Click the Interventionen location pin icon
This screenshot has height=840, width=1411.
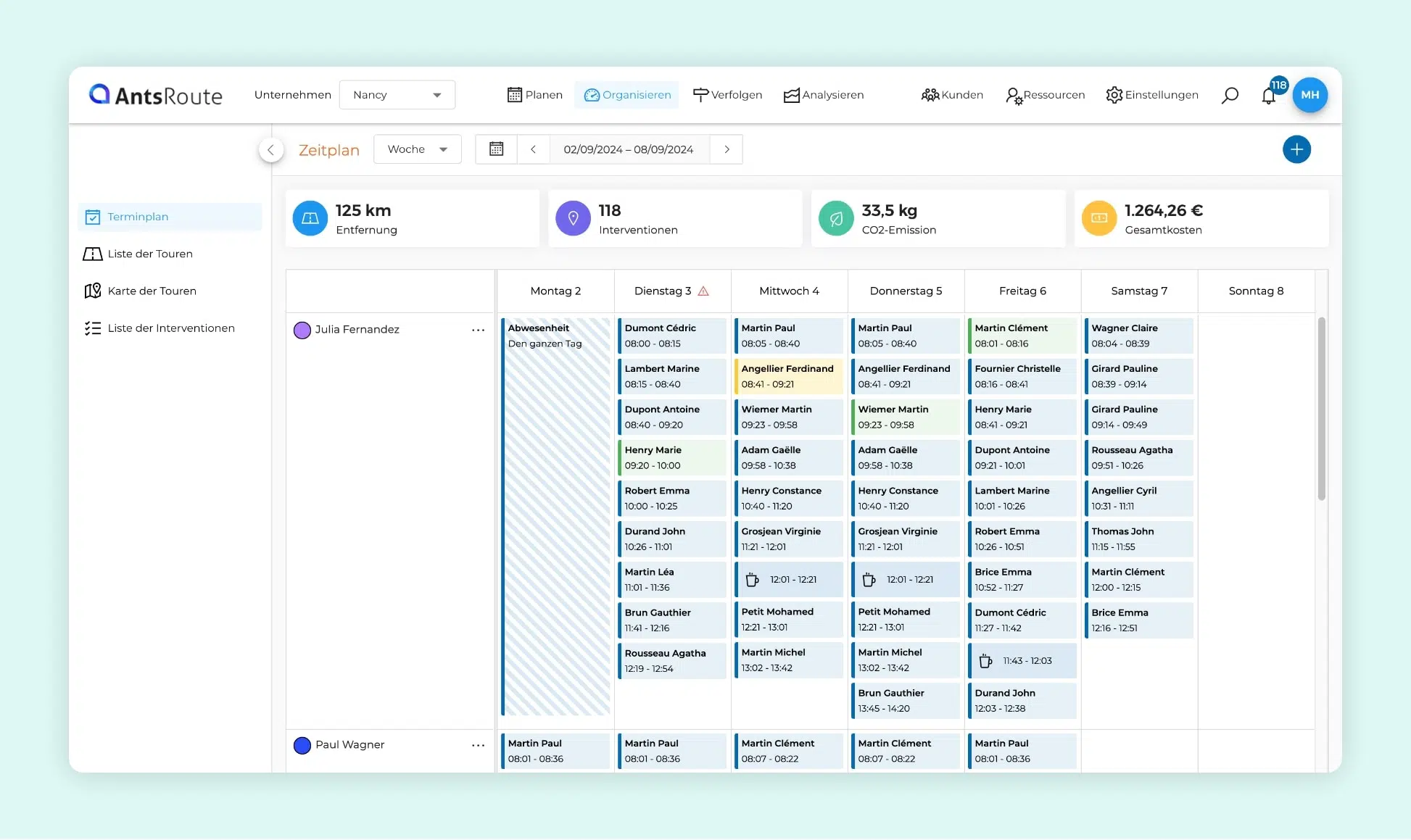pos(573,218)
